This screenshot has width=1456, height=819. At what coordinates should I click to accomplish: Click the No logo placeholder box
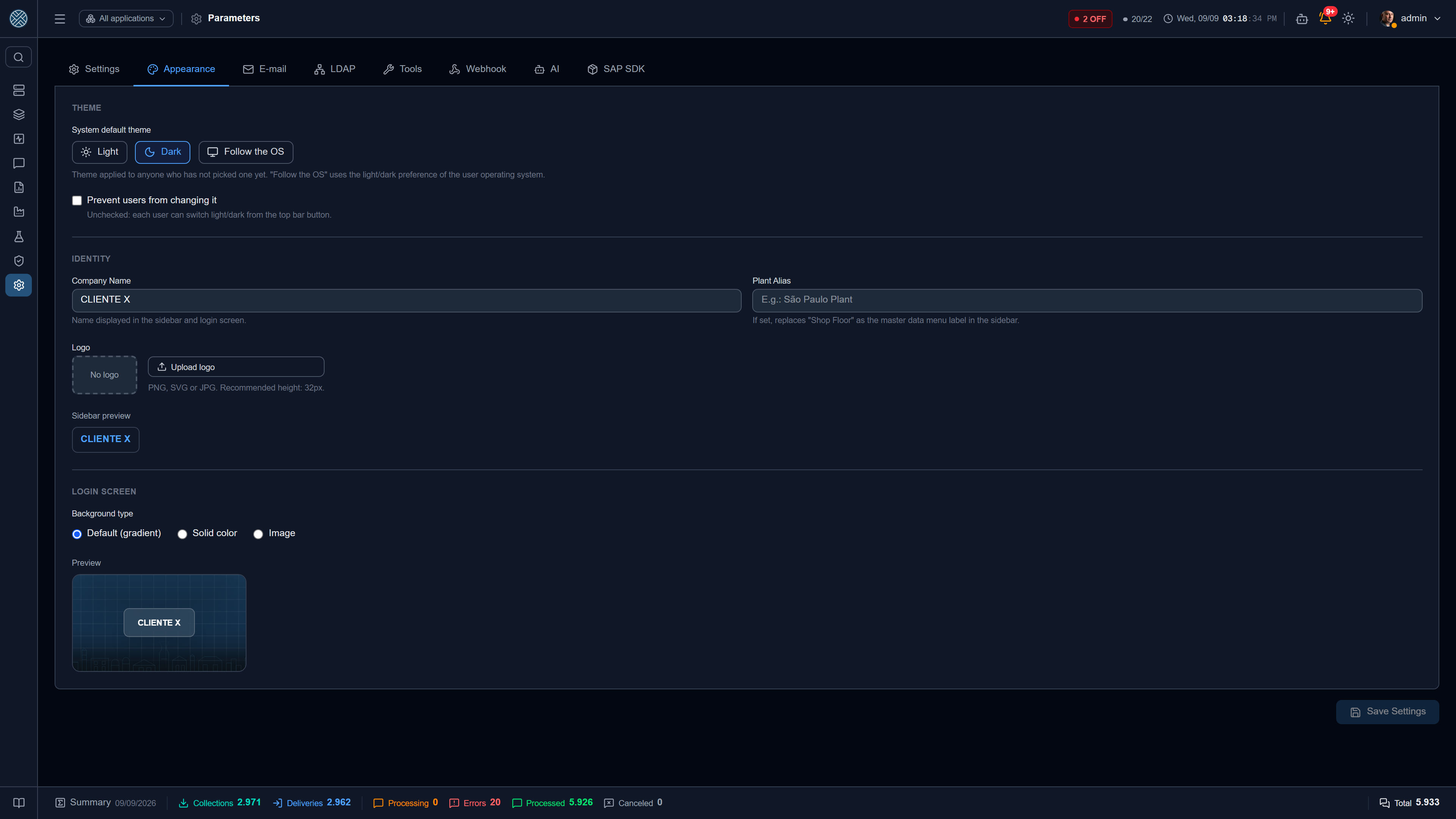tap(105, 375)
